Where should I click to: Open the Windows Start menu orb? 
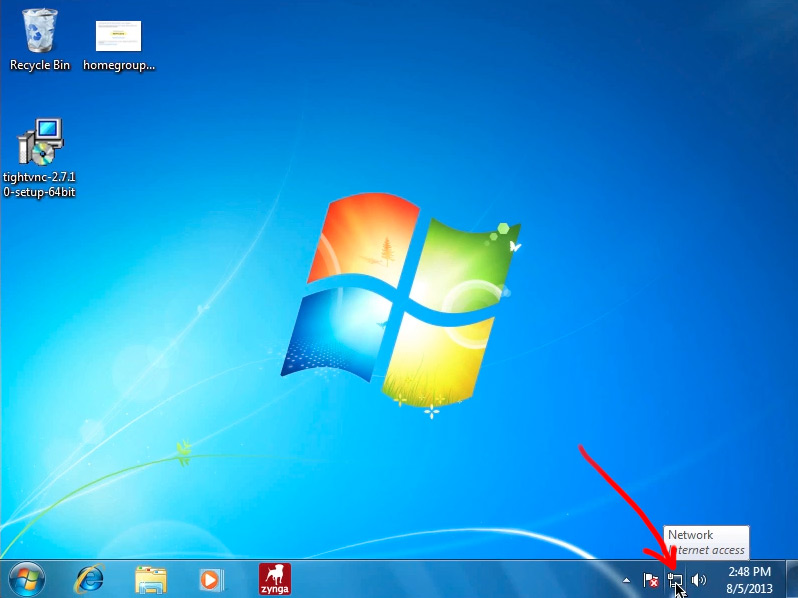(27, 579)
